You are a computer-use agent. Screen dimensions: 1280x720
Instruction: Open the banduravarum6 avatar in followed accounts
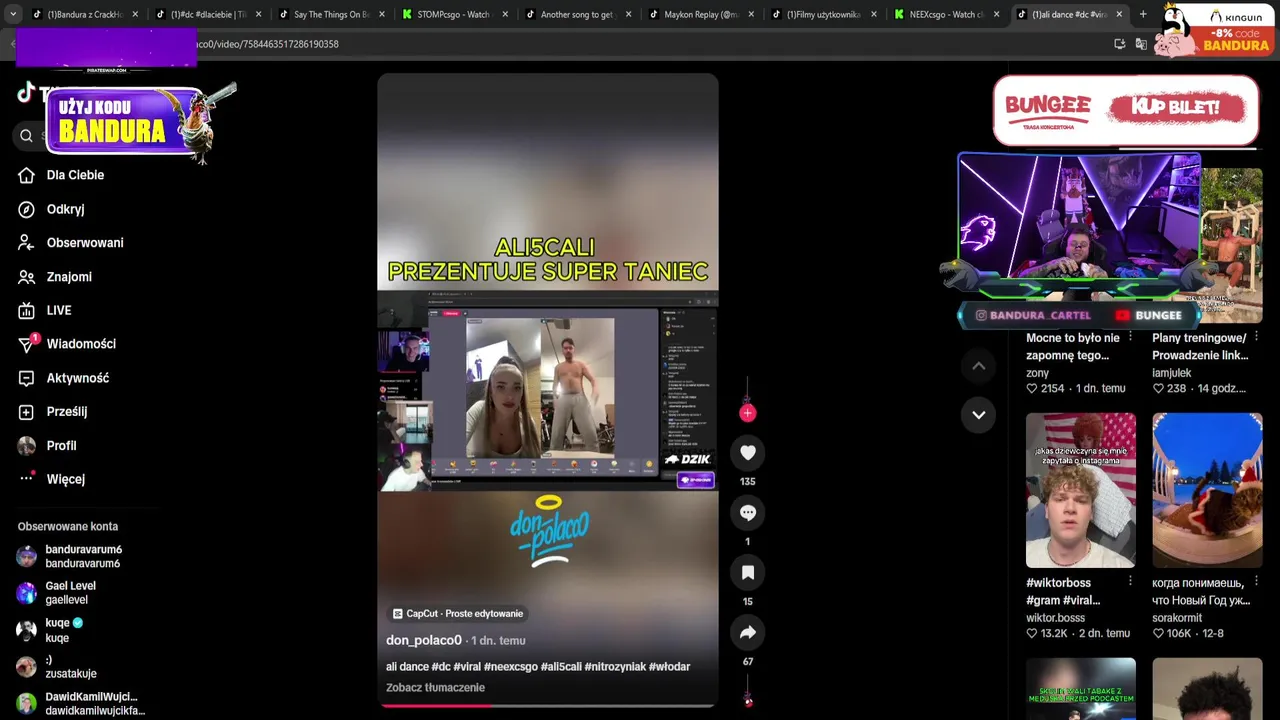27,556
